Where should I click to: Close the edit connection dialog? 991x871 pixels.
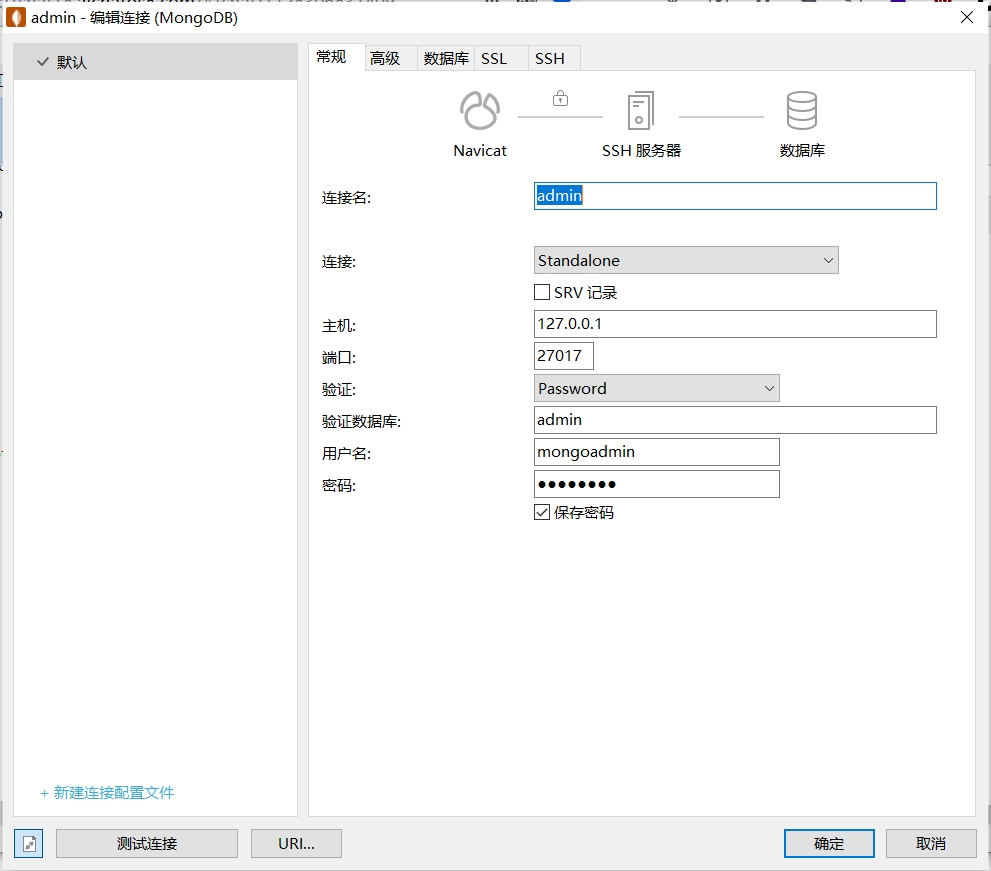point(966,17)
